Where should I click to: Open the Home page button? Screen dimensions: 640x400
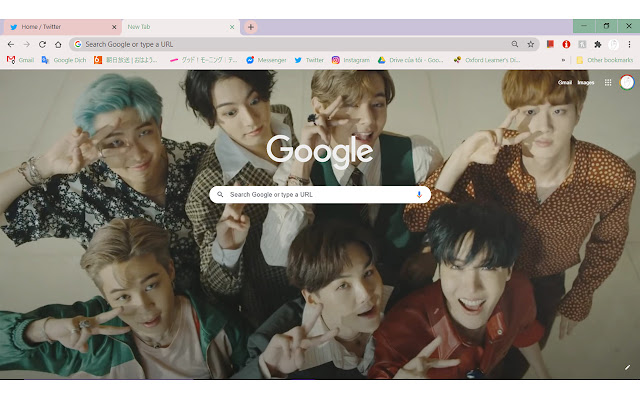tap(58, 44)
